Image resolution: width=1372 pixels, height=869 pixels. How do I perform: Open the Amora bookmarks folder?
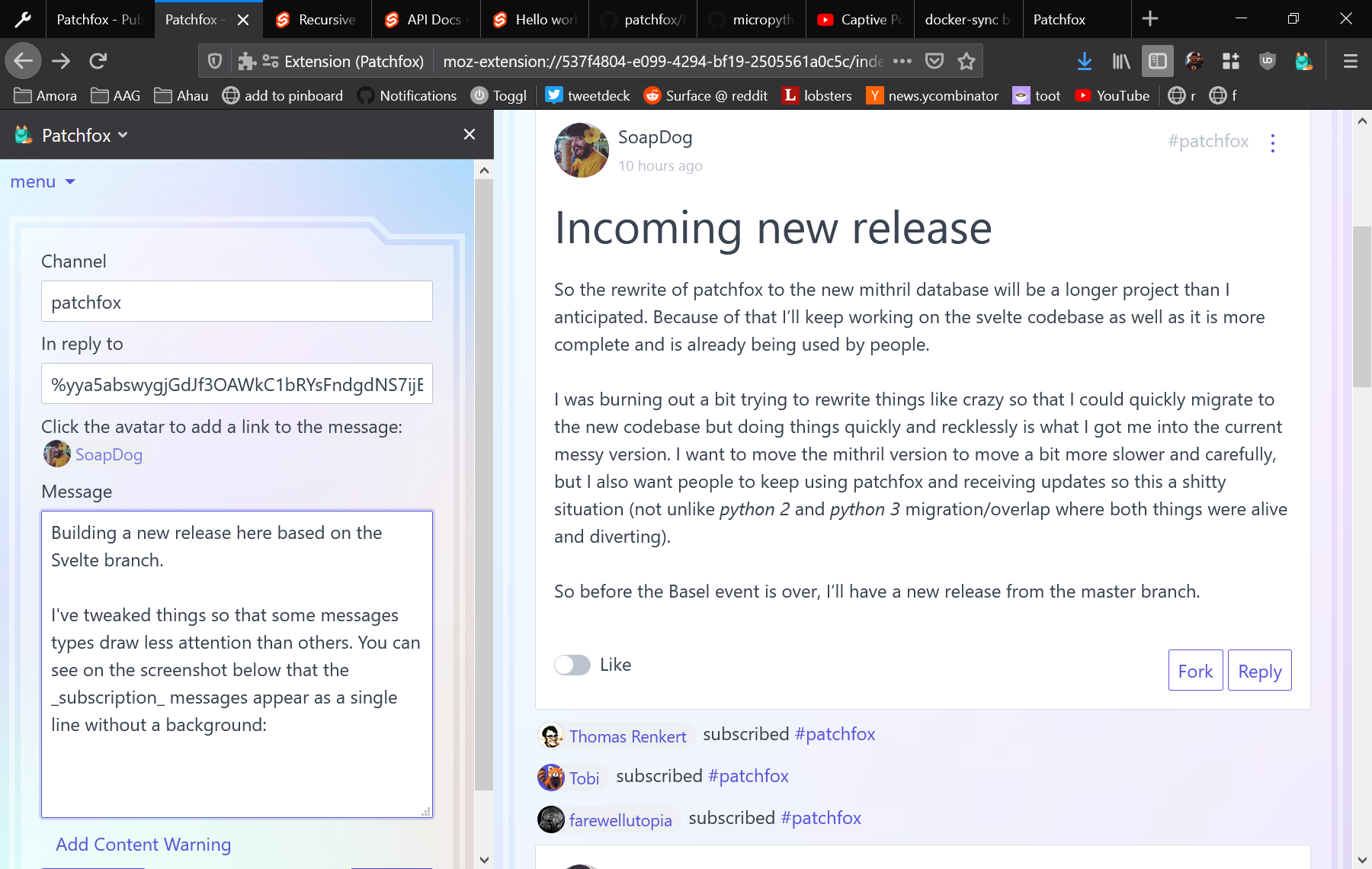pyautogui.click(x=46, y=95)
